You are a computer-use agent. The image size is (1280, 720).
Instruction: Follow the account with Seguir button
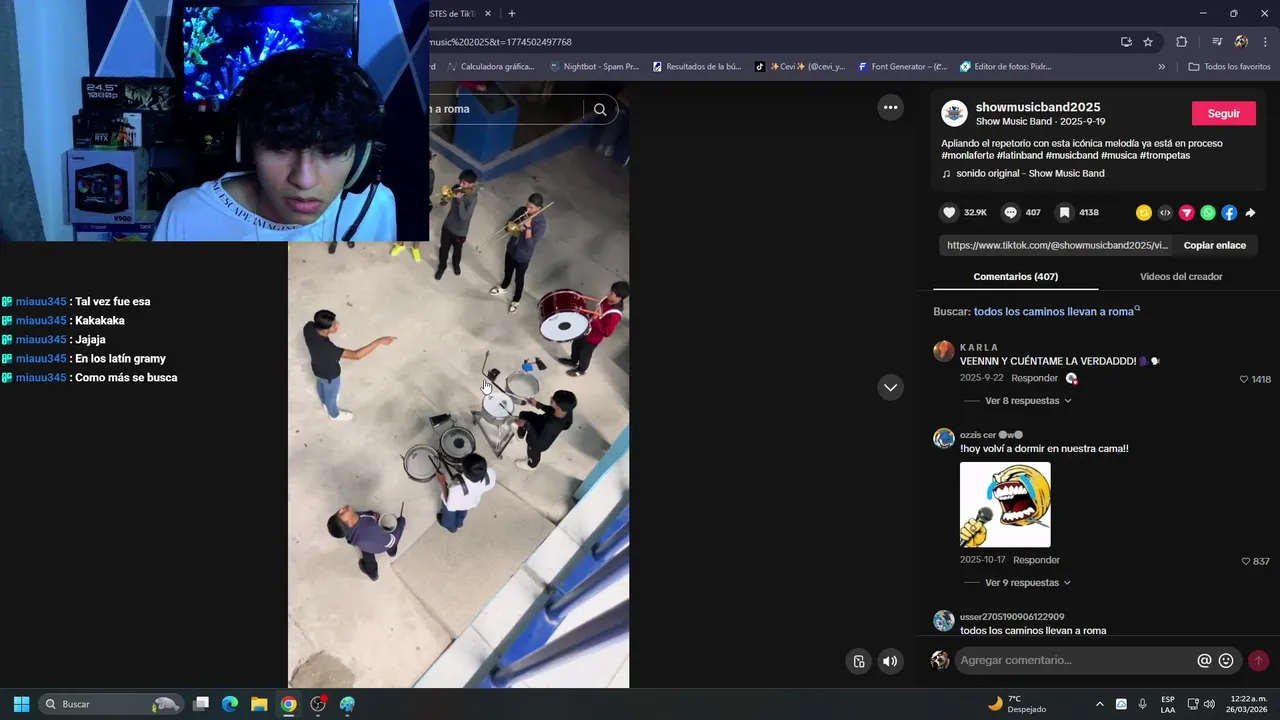pyautogui.click(x=1223, y=113)
